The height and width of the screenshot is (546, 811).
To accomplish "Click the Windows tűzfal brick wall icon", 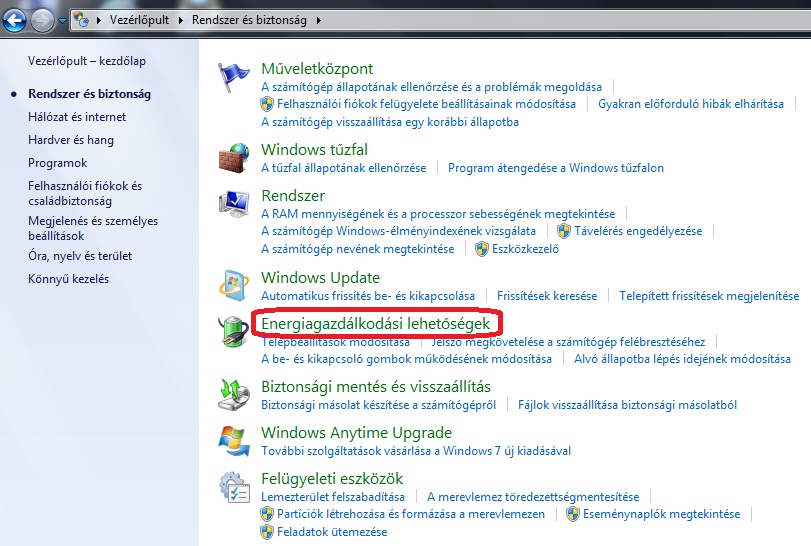I will click(234, 158).
